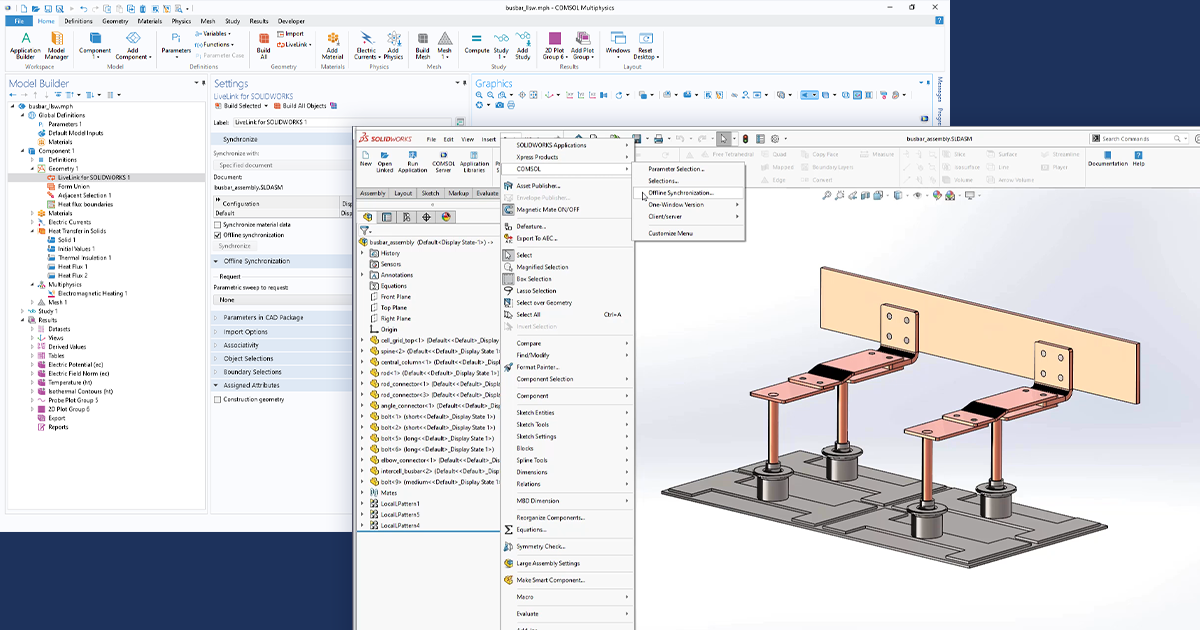Image resolution: width=1200 pixels, height=630 pixels.
Task: Switch to the Sketch tab in SOLIDWORKS
Action: (x=431, y=193)
